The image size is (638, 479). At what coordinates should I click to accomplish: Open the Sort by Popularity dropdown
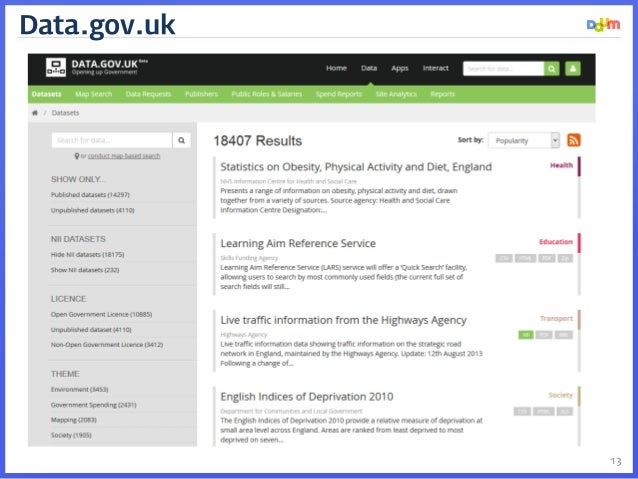pos(524,140)
